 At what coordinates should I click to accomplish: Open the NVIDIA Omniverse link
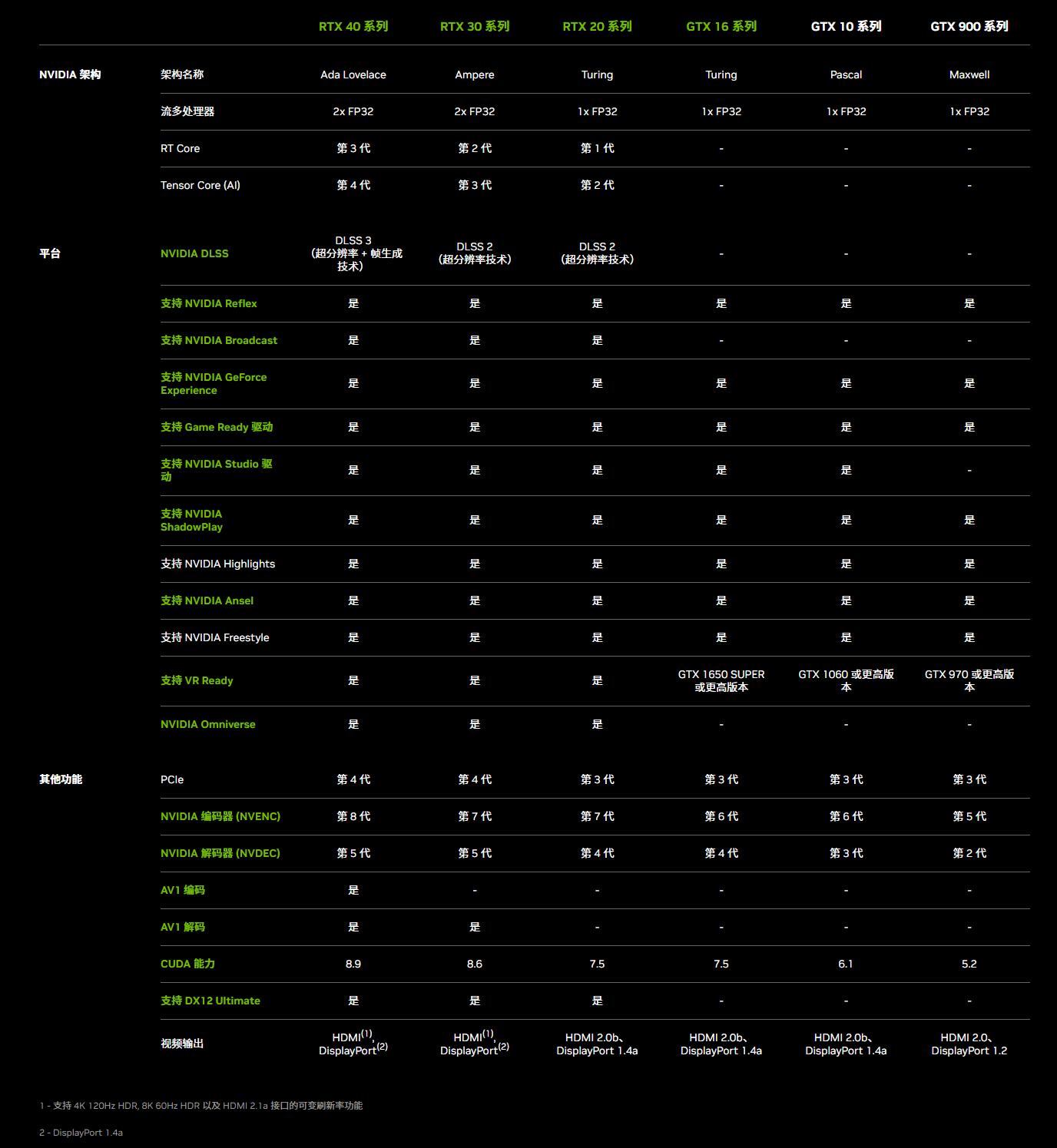[208, 724]
